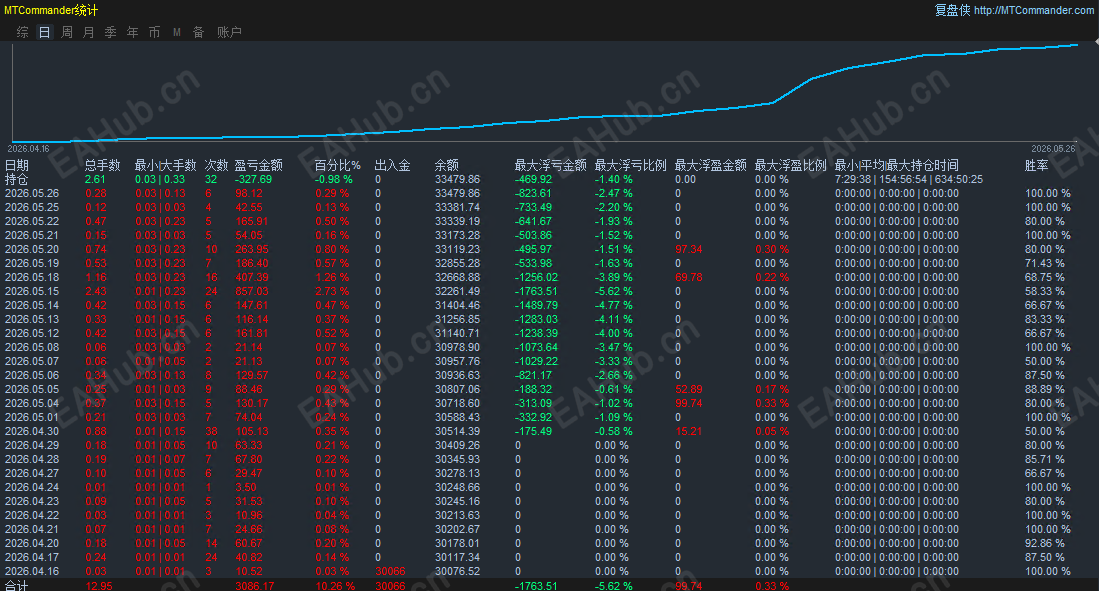This screenshot has width=1099, height=591.
Task: Switch to the 综 summary tab
Action: (22, 32)
